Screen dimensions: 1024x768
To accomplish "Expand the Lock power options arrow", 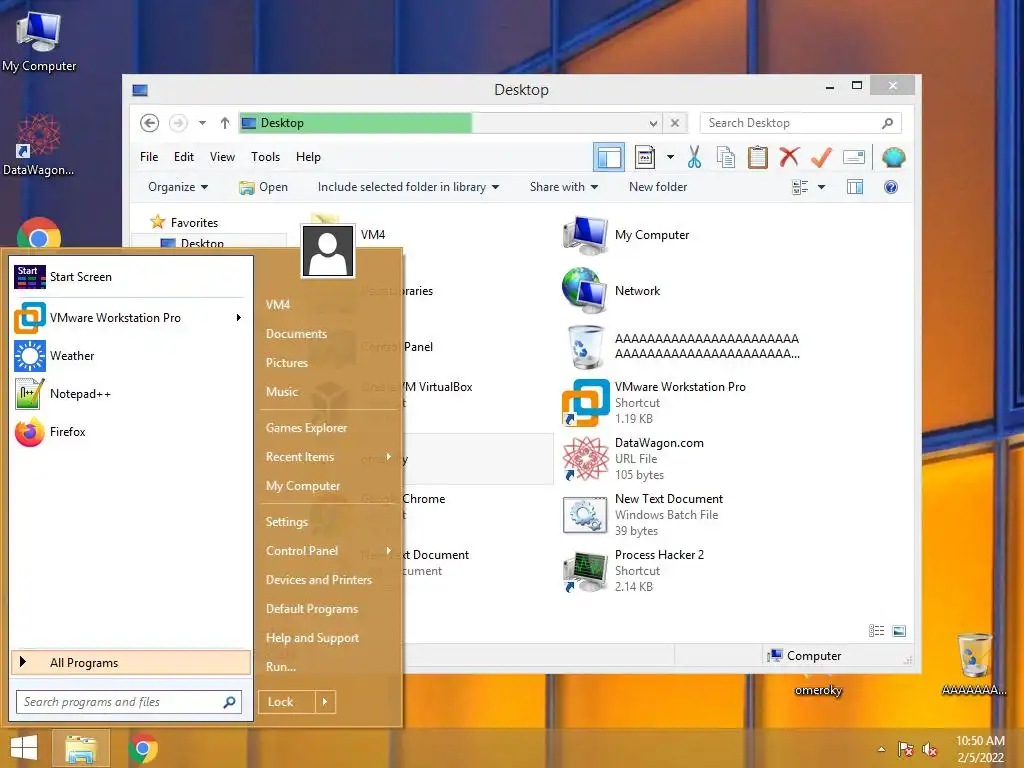I will 325,702.
